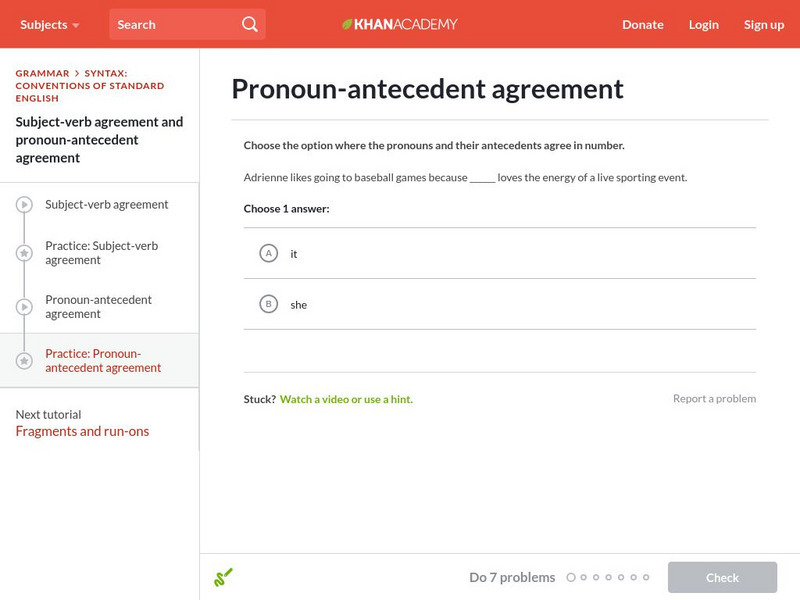This screenshot has height=600, width=800.
Task: Click the Sign up link
Action: [763, 24]
